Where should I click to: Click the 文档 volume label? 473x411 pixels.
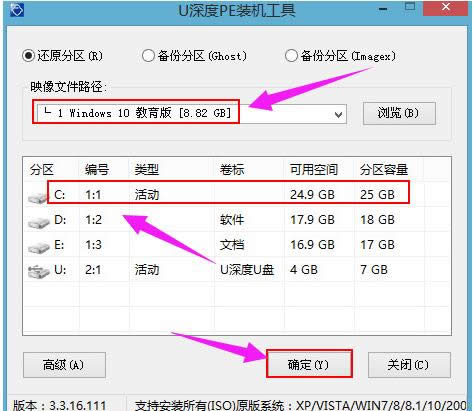click(232, 245)
